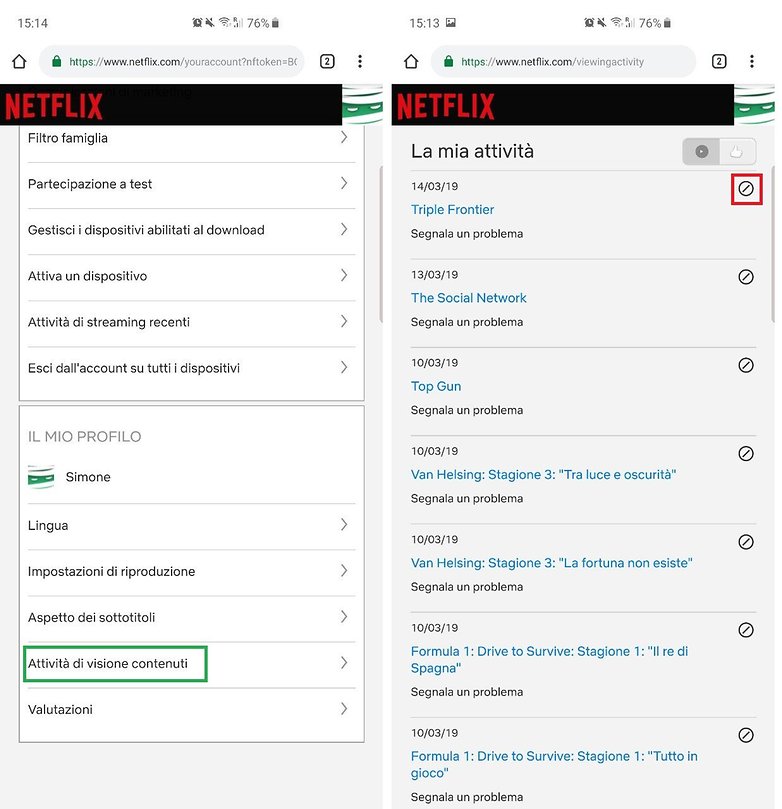This screenshot has height=809, width=782.
Task: Open Van Helsing "Tra luce e oscurità" link
Action: (543, 475)
